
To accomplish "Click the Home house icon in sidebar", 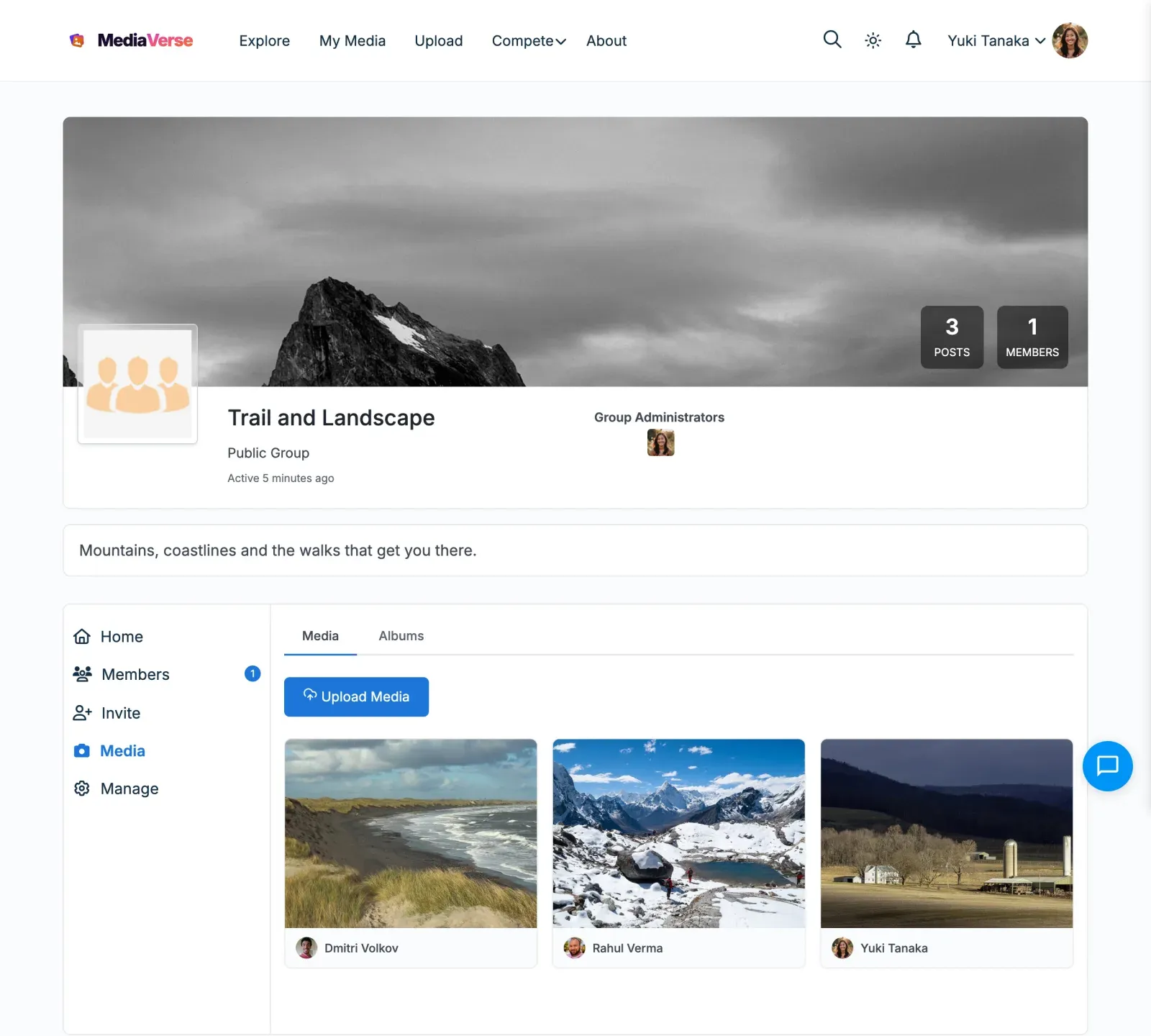I will click(x=82, y=637).
